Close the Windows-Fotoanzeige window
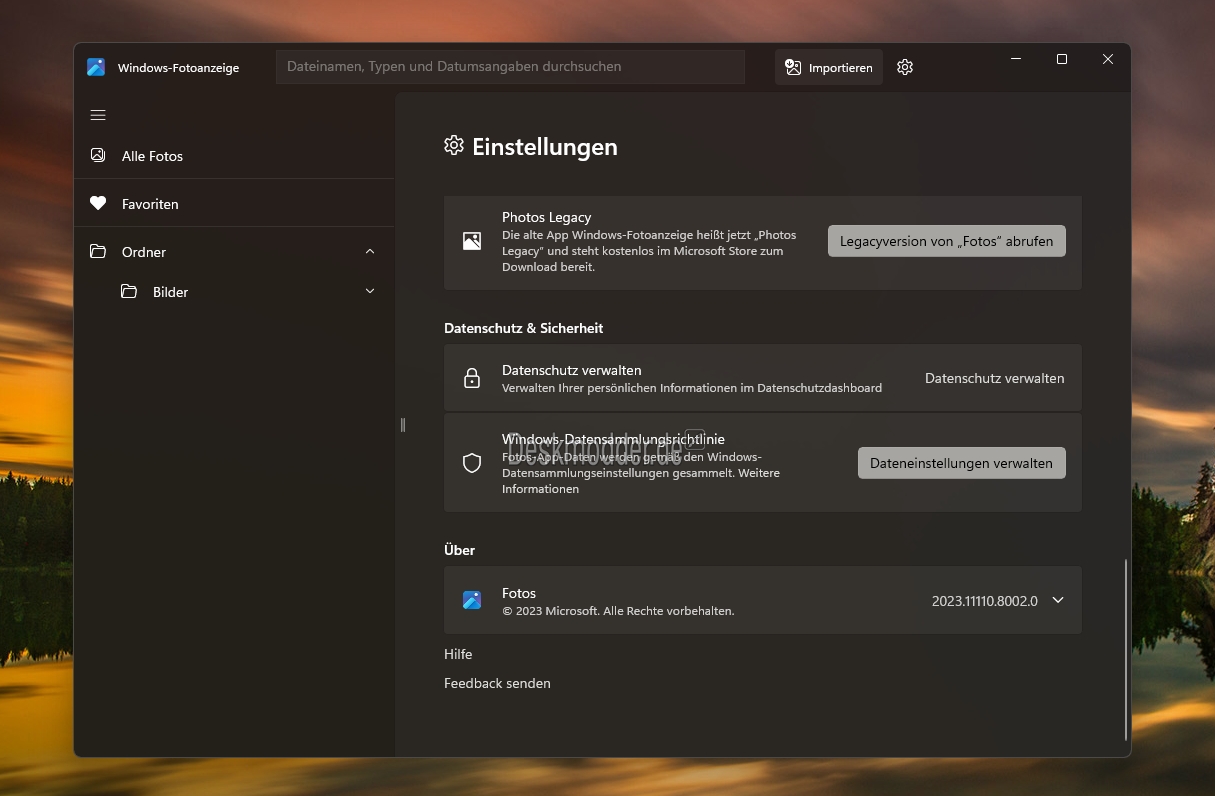 point(1108,59)
